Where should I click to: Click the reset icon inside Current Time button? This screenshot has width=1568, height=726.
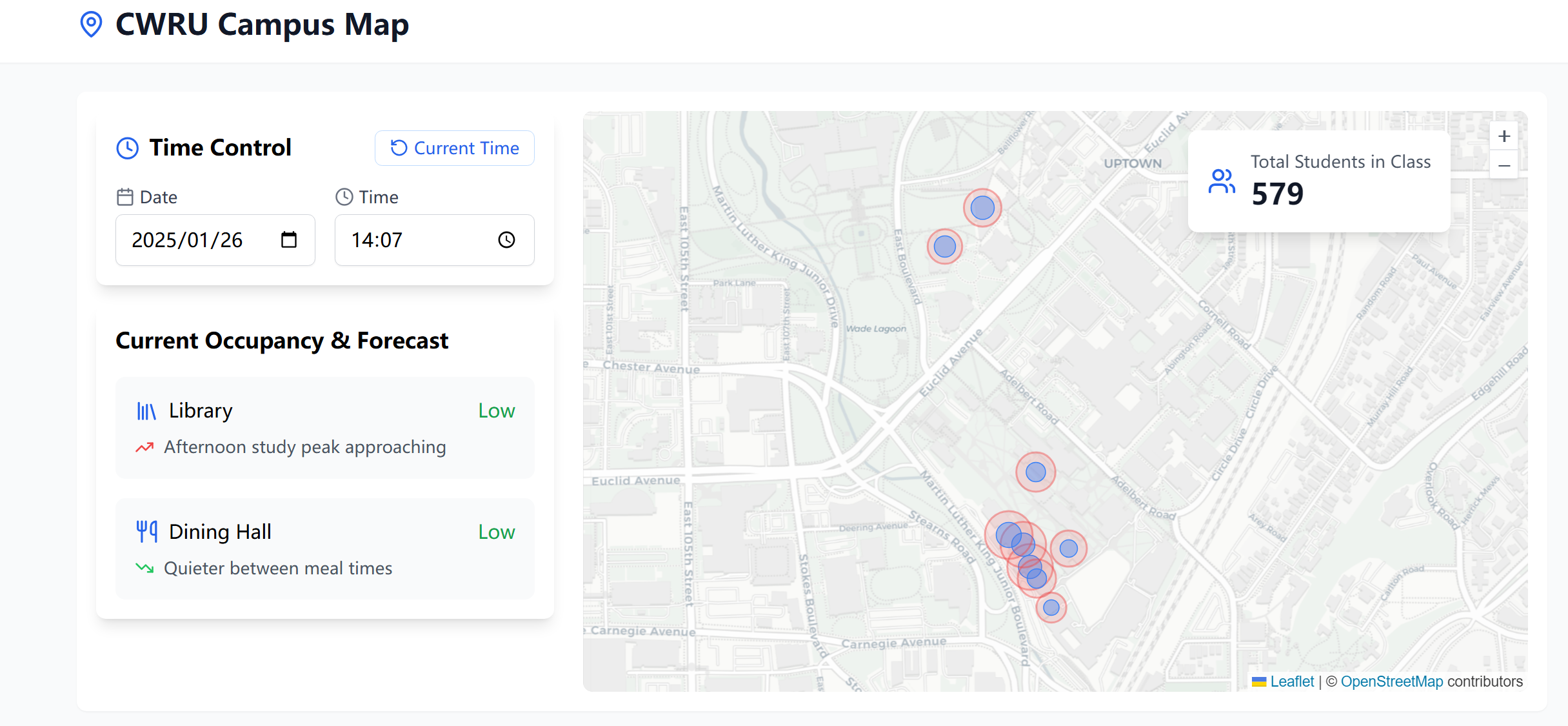coord(399,148)
